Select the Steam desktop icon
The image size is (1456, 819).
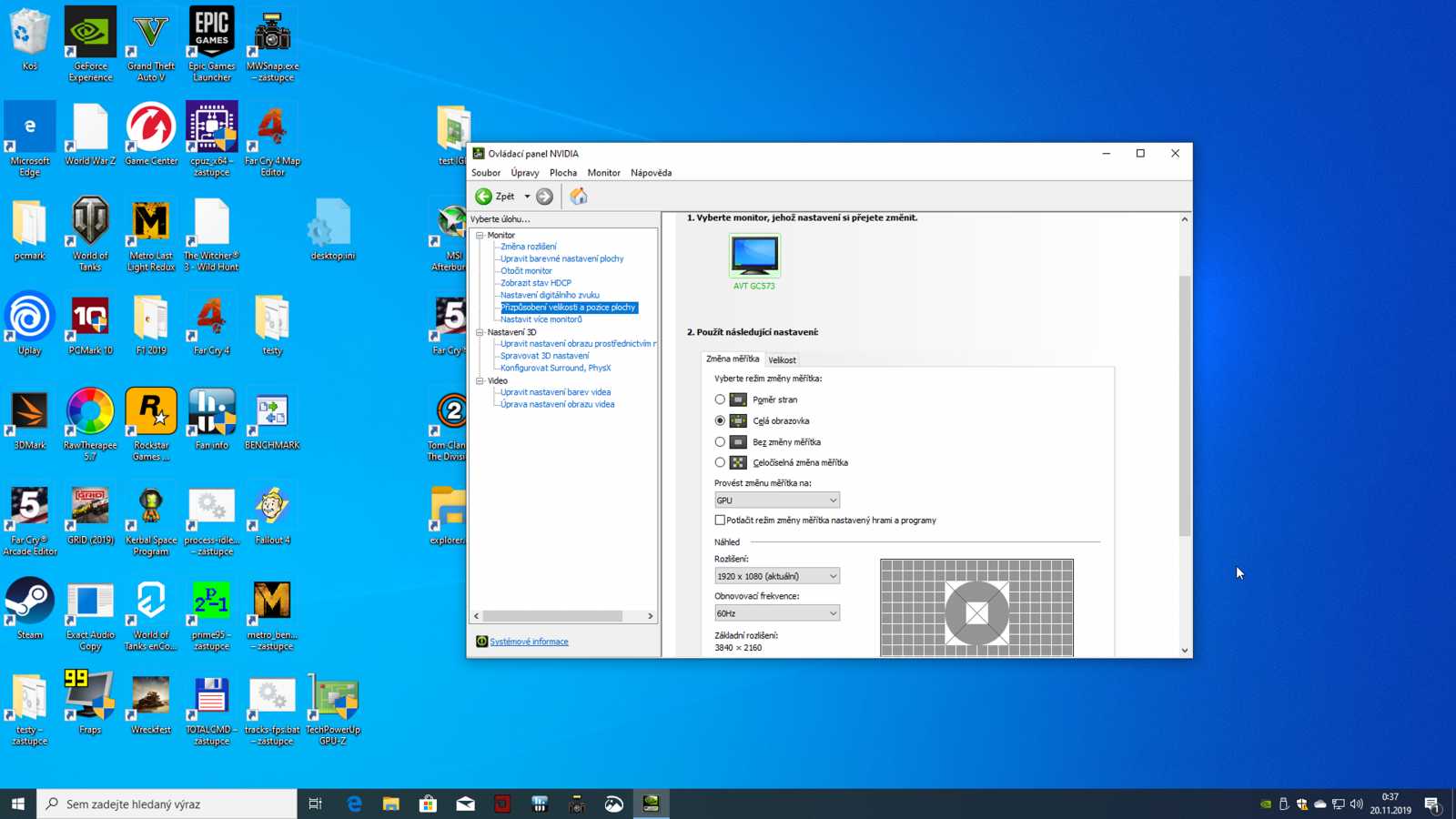click(x=30, y=608)
